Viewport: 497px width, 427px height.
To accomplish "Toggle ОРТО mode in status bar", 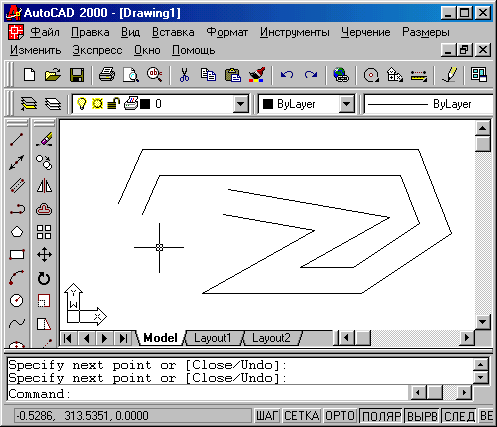I will tap(340, 416).
